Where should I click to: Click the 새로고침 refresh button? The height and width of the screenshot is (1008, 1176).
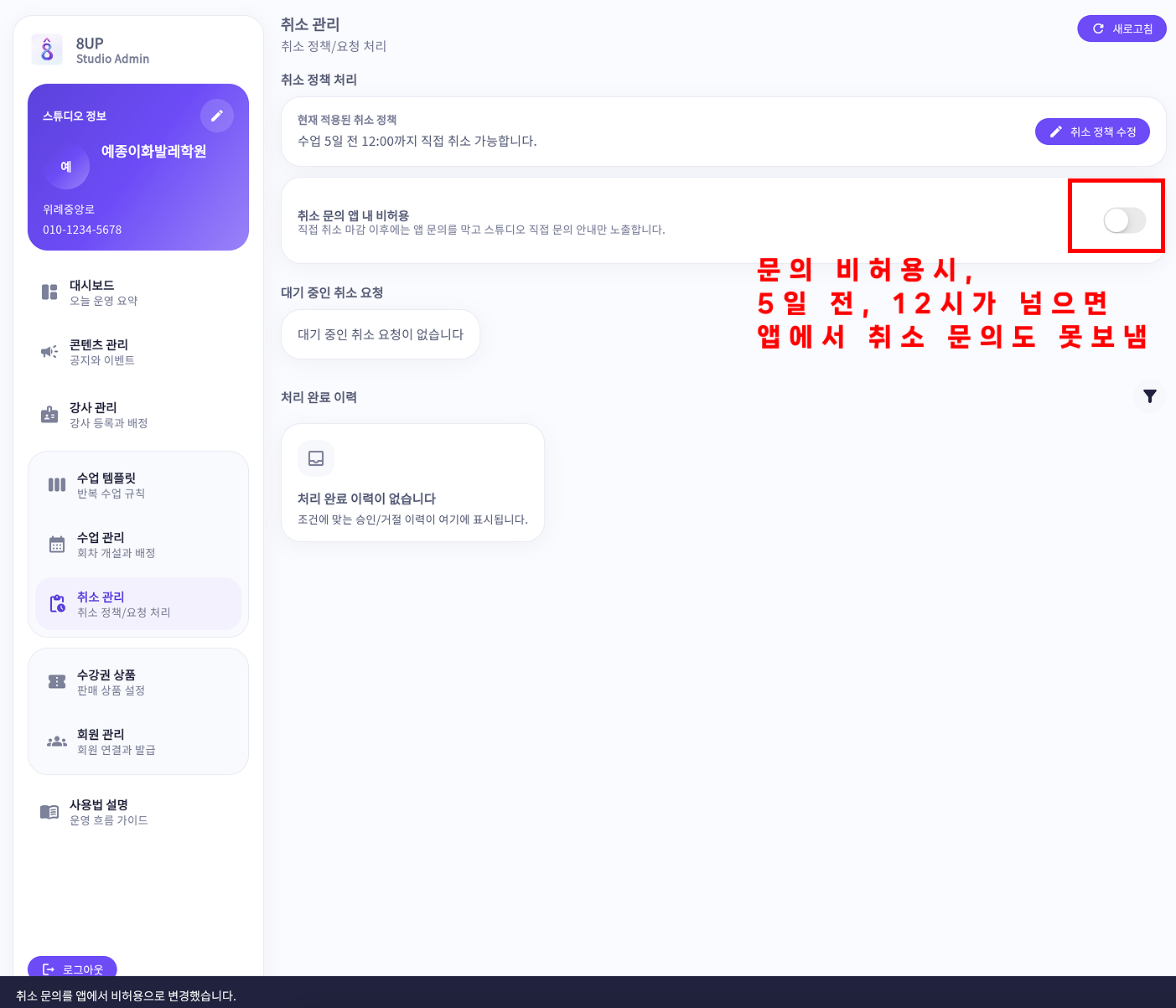[1122, 28]
